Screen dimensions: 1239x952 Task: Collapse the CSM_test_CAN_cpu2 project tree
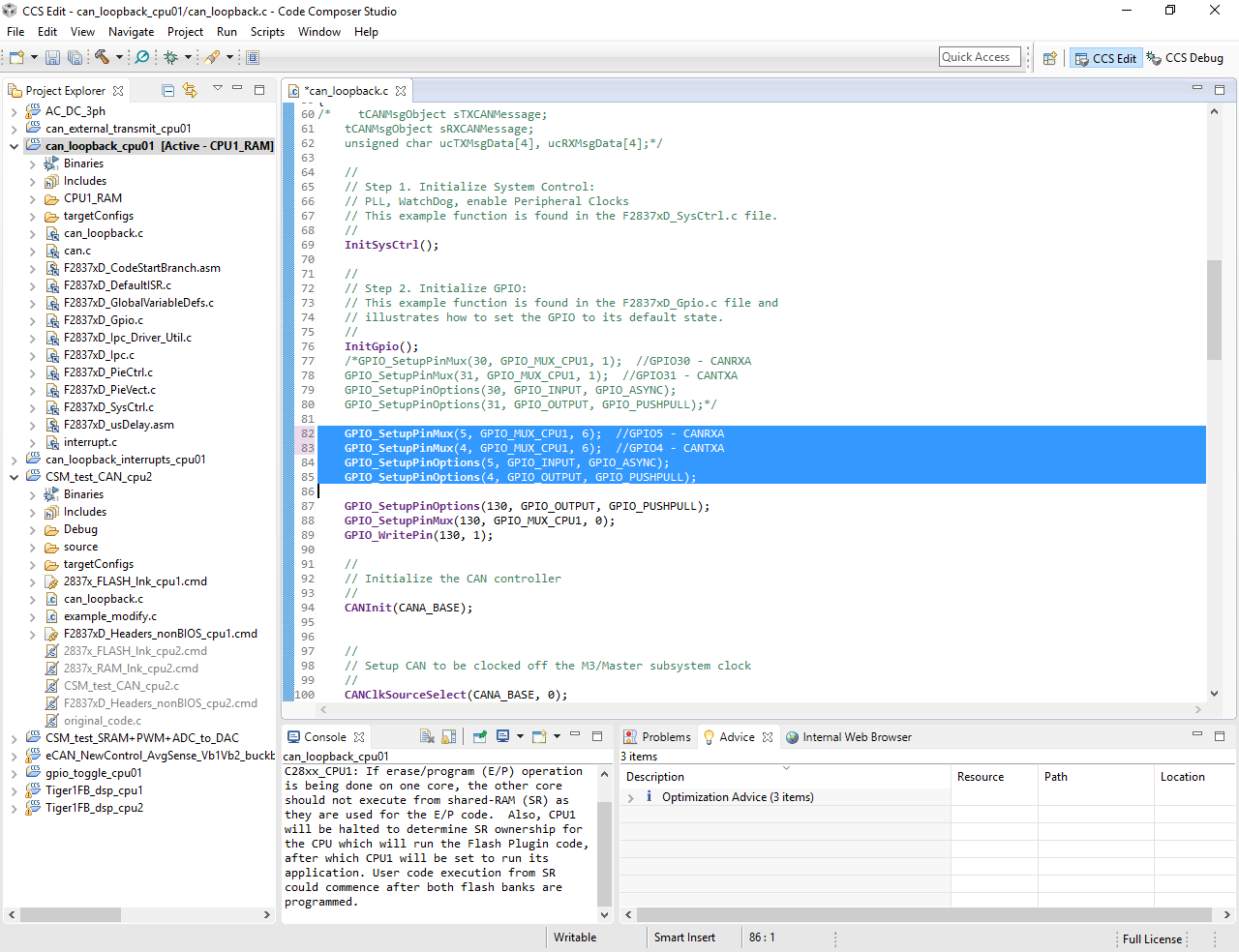tap(14, 477)
